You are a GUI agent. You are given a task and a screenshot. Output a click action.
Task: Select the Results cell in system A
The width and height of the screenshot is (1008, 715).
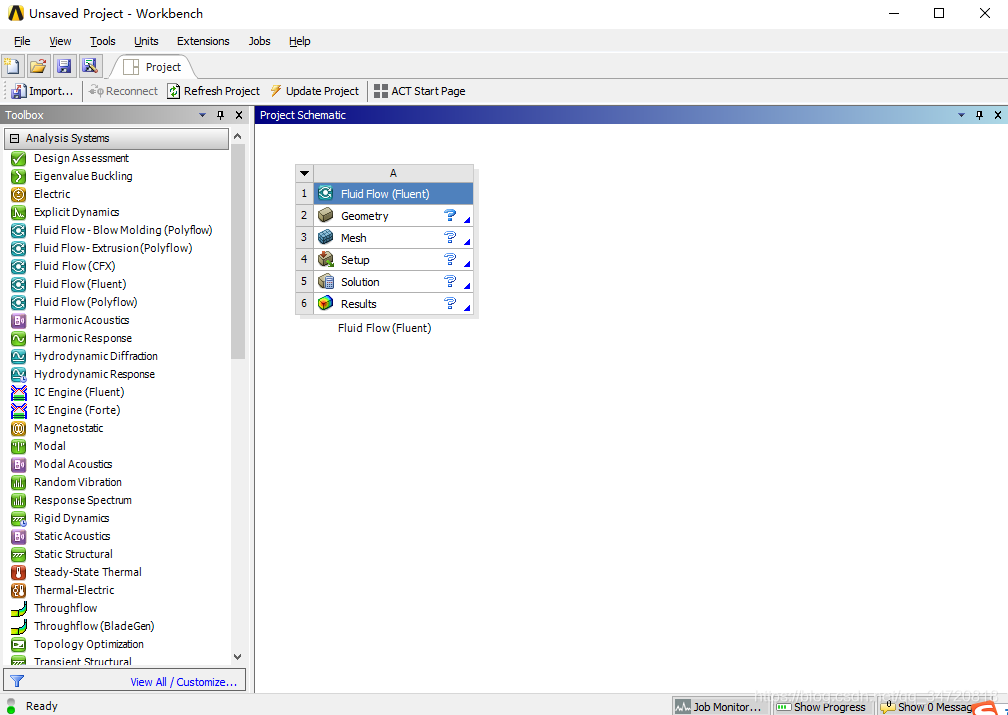393,303
